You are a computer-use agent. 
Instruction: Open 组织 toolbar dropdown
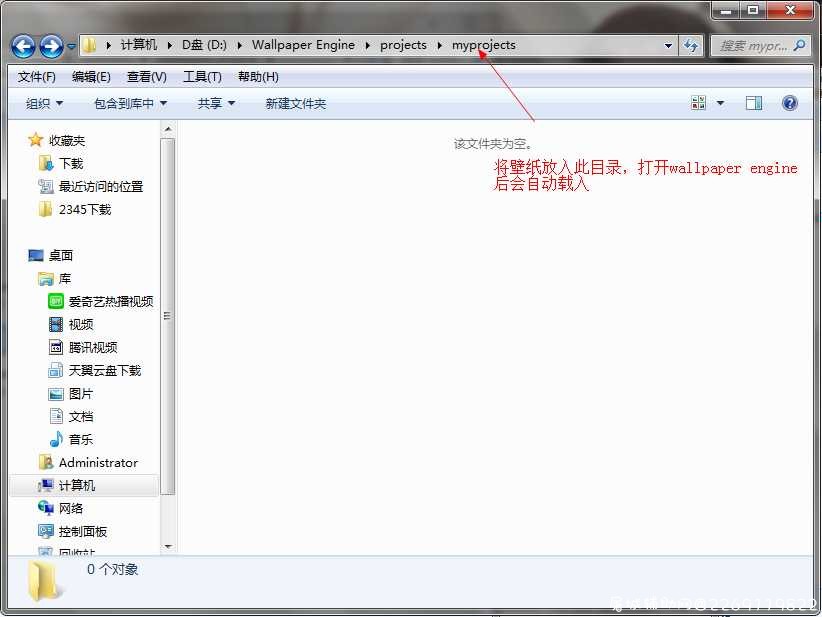coord(44,104)
